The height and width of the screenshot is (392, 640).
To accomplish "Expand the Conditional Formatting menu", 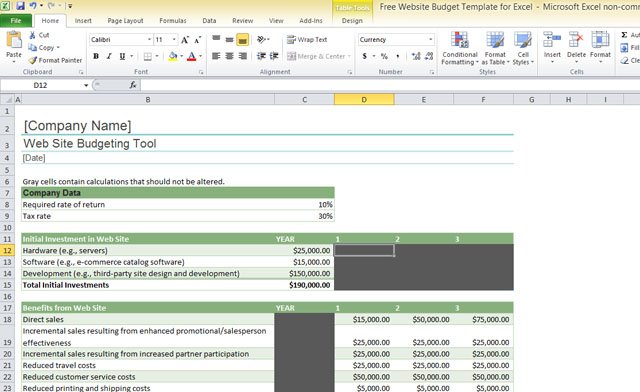I will coord(460,48).
